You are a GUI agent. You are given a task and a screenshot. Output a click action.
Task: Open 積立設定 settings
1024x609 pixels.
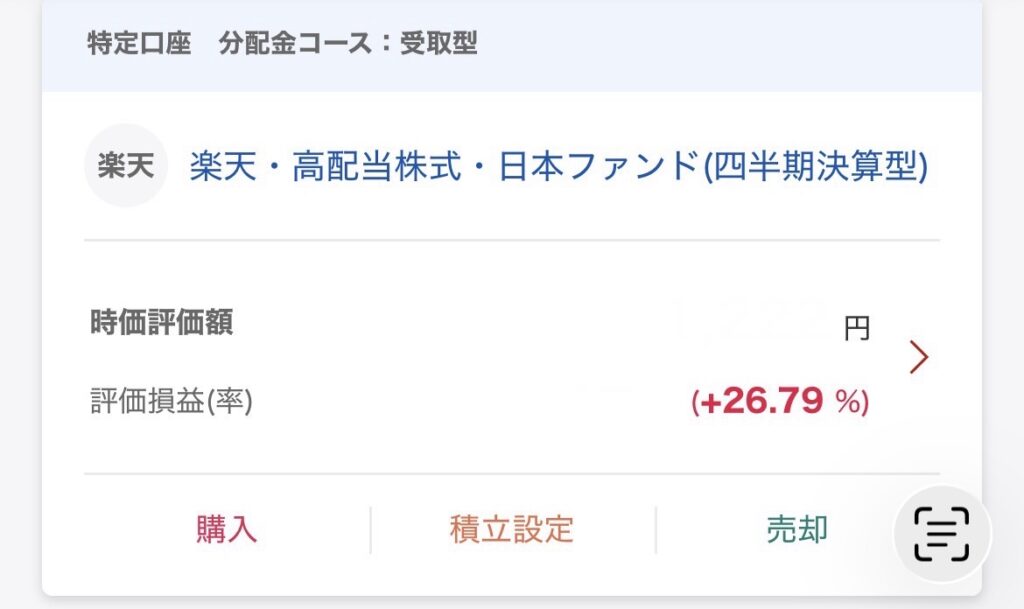[511, 529]
